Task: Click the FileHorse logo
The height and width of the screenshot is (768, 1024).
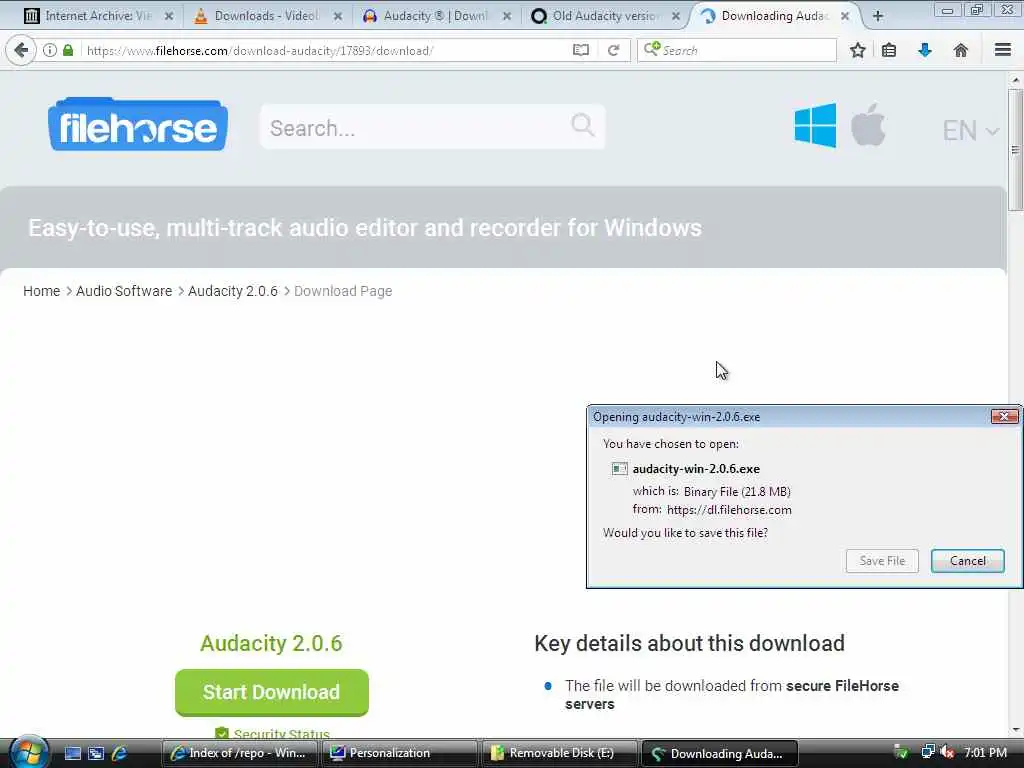Action: point(138,124)
